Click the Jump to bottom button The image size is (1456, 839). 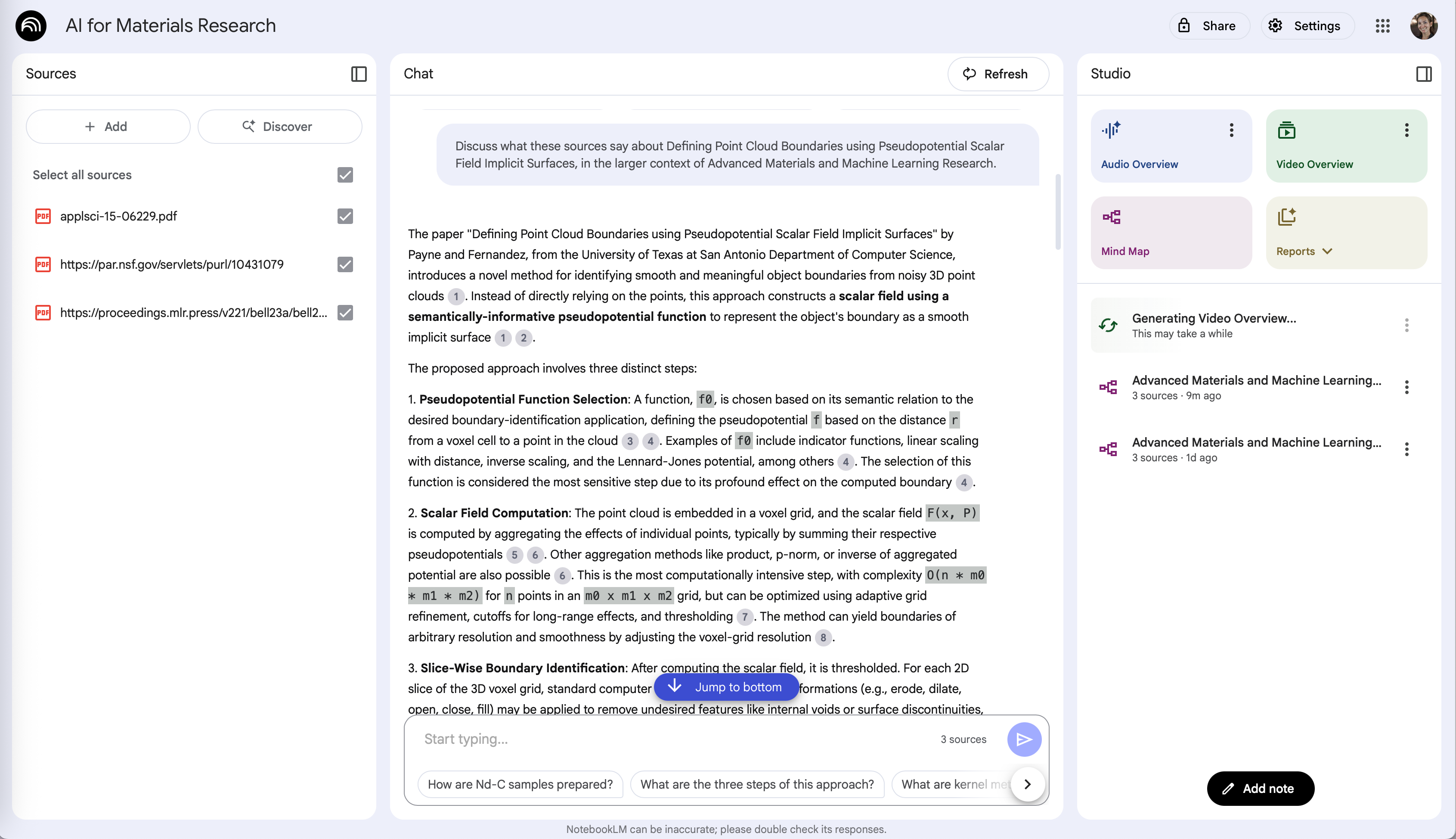click(726, 687)
